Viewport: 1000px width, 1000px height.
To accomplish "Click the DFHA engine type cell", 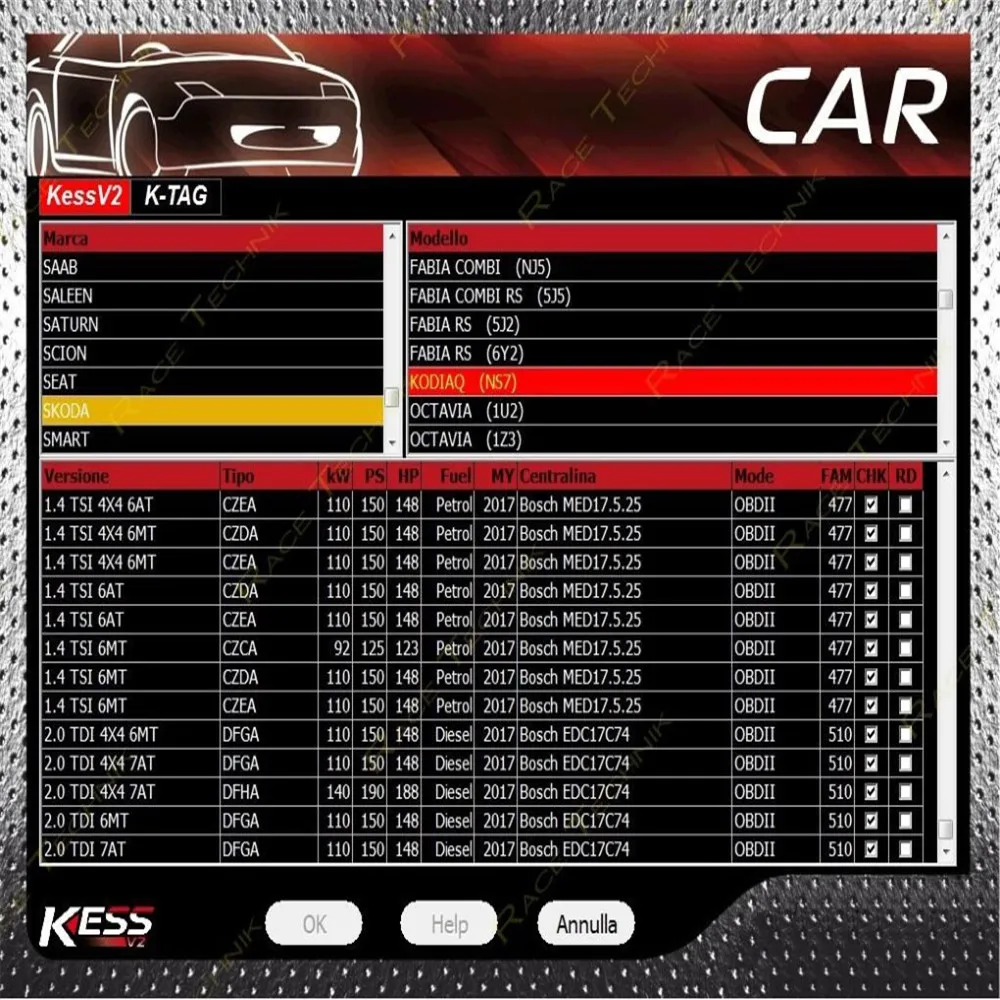I will 269,792.
